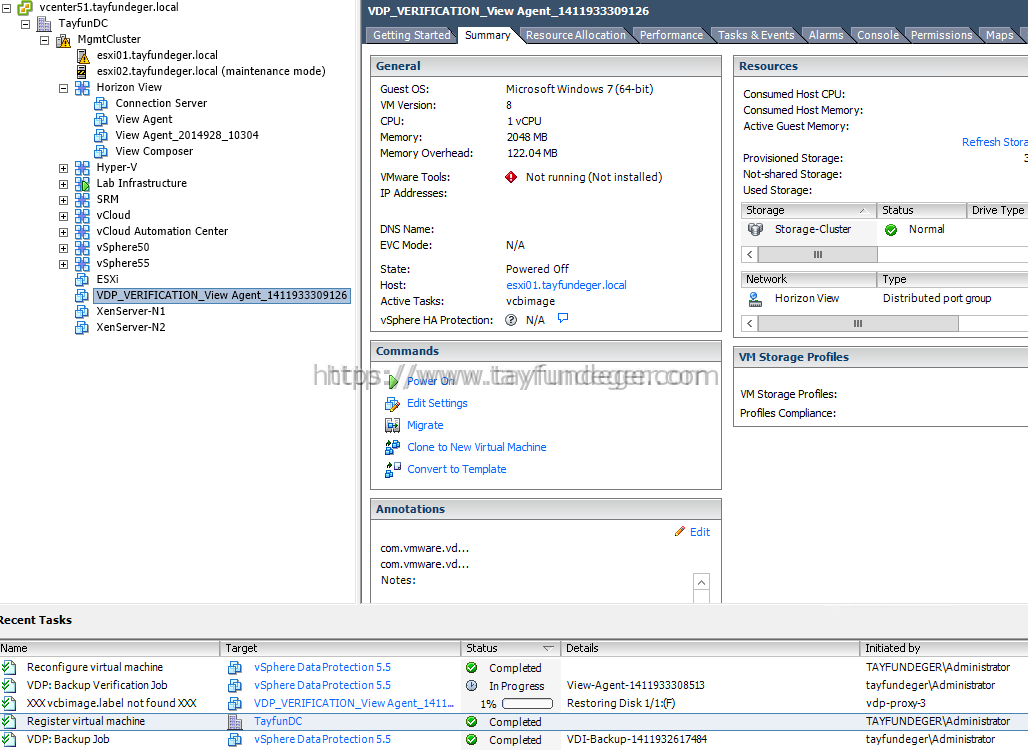The image size is (1028, 750).
Task: Sort tasks by Initiated by column header
Action: pyautogui.click(x=944, y=648)
